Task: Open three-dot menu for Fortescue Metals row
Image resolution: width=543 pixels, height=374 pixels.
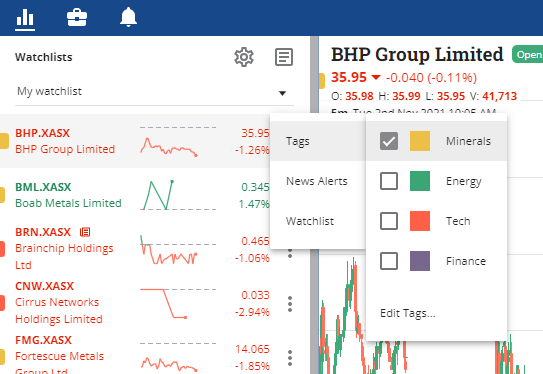Action: 290,358
